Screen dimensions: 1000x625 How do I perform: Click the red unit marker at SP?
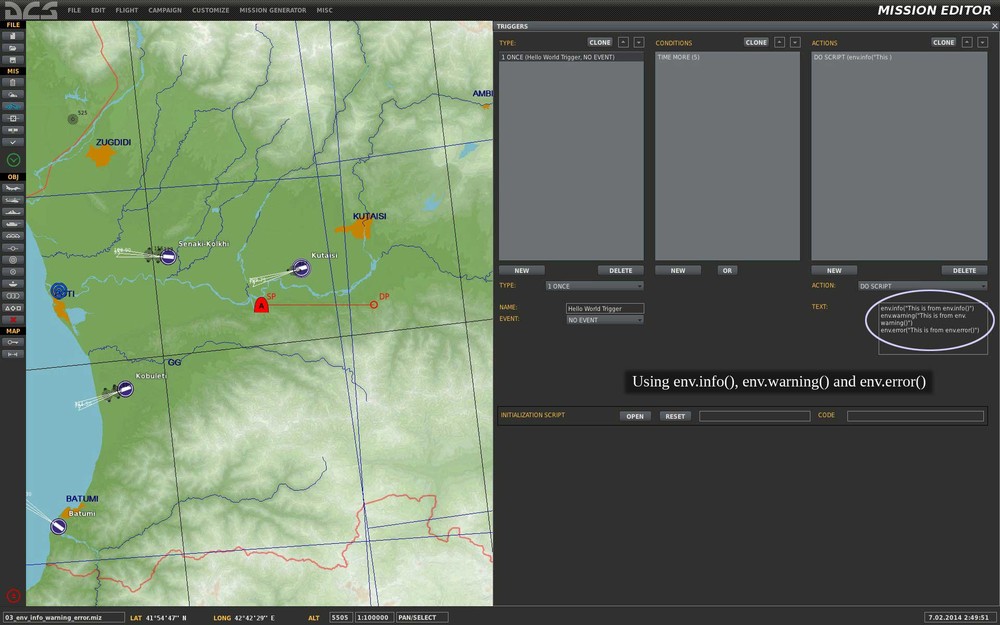pyautogui.click(x=261, y=305)
